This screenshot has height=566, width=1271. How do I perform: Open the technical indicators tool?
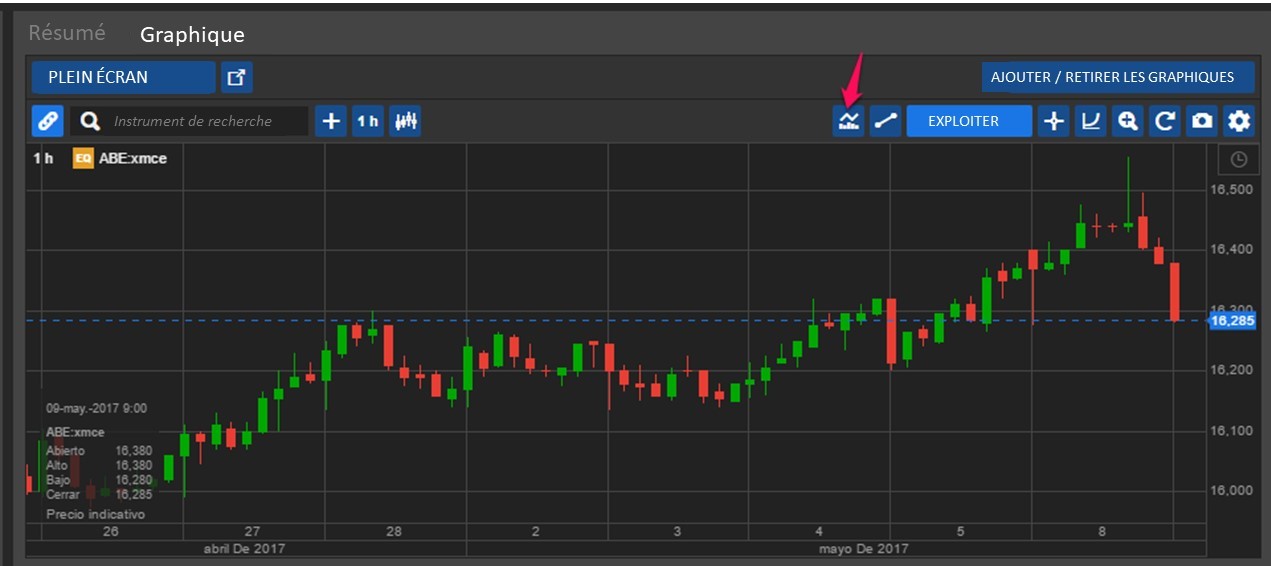pyautogui.click(x=849, y=121)
